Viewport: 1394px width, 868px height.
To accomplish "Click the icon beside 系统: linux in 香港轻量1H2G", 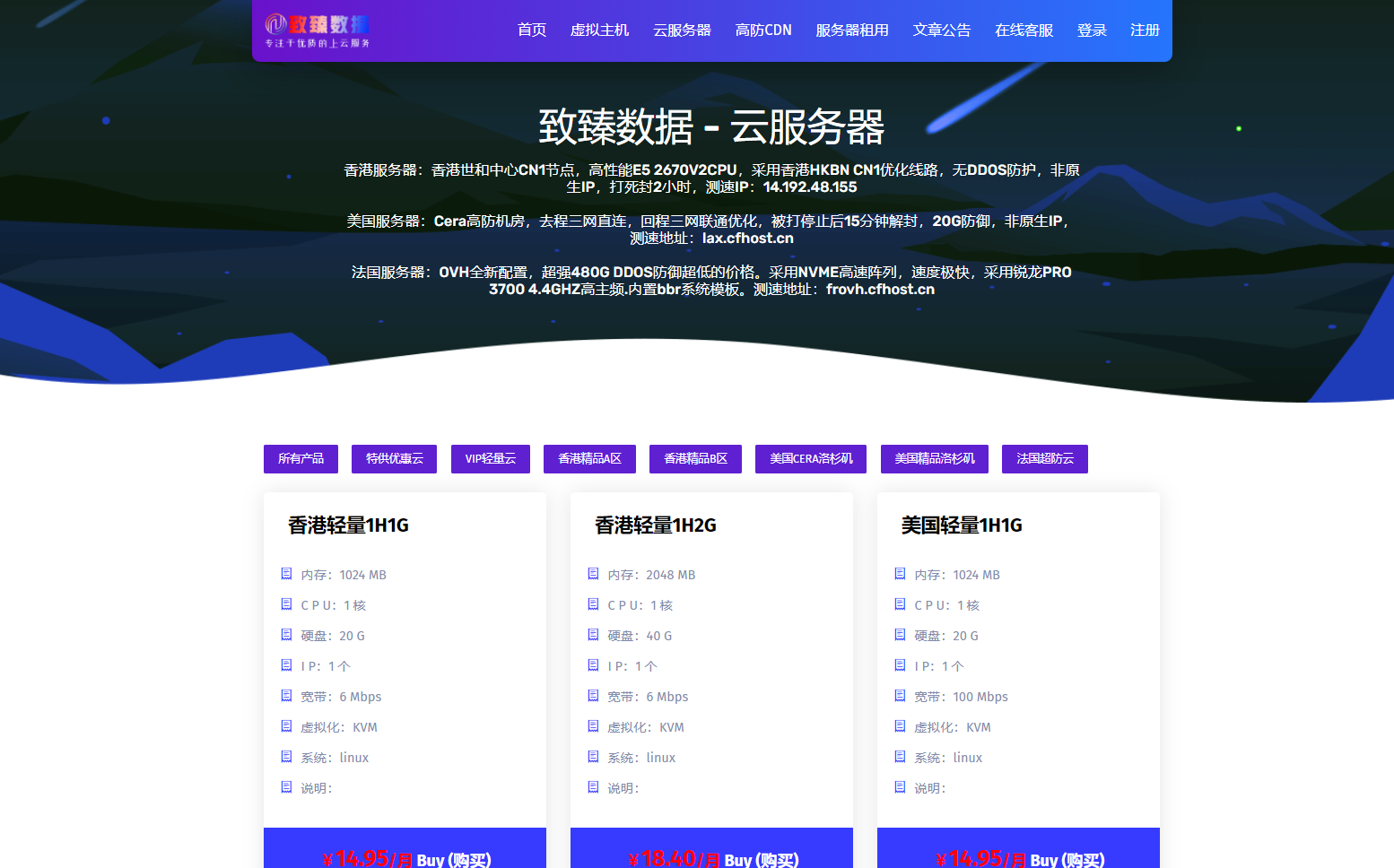I will click(593, 757).
